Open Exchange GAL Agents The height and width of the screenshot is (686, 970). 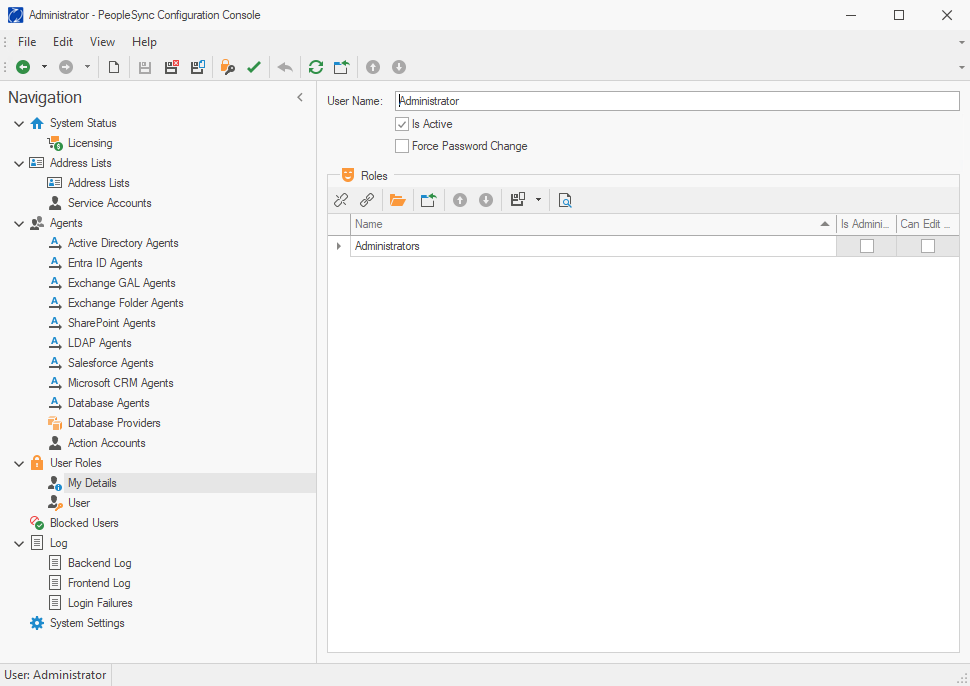point(122,283)
